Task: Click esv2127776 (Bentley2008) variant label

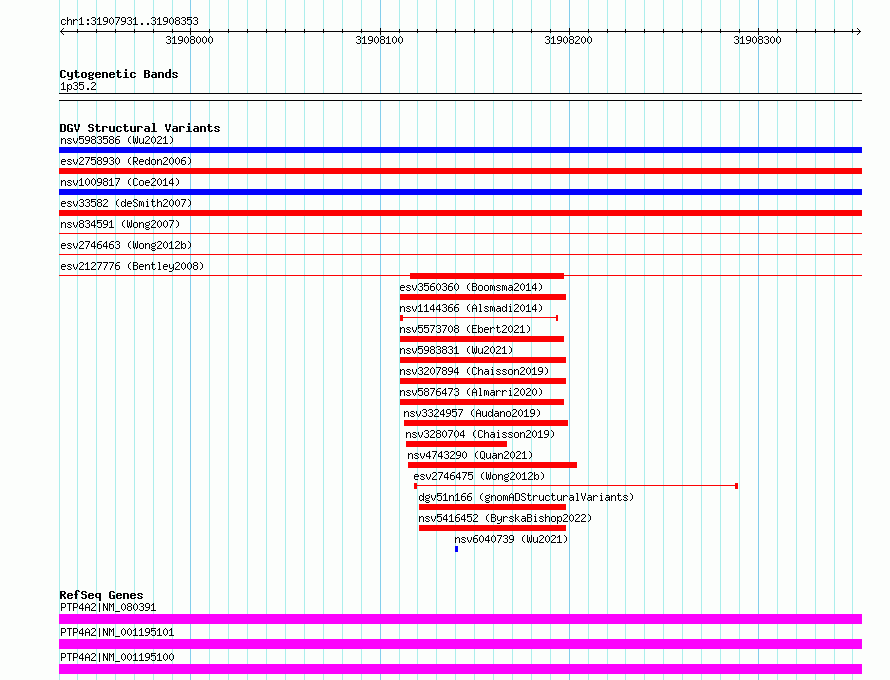Action: (132, 266)
